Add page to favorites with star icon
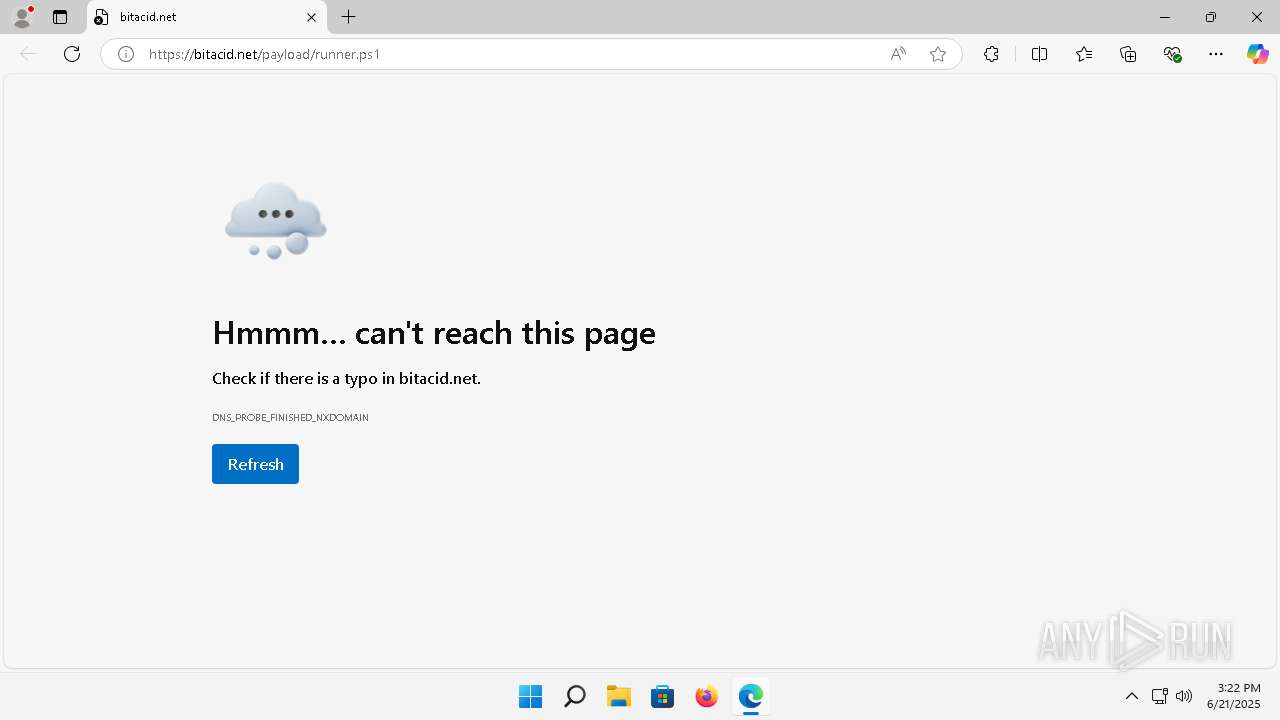Image resolution: width=1280 pixels, height=720 pixels. (x=938, y=54)
